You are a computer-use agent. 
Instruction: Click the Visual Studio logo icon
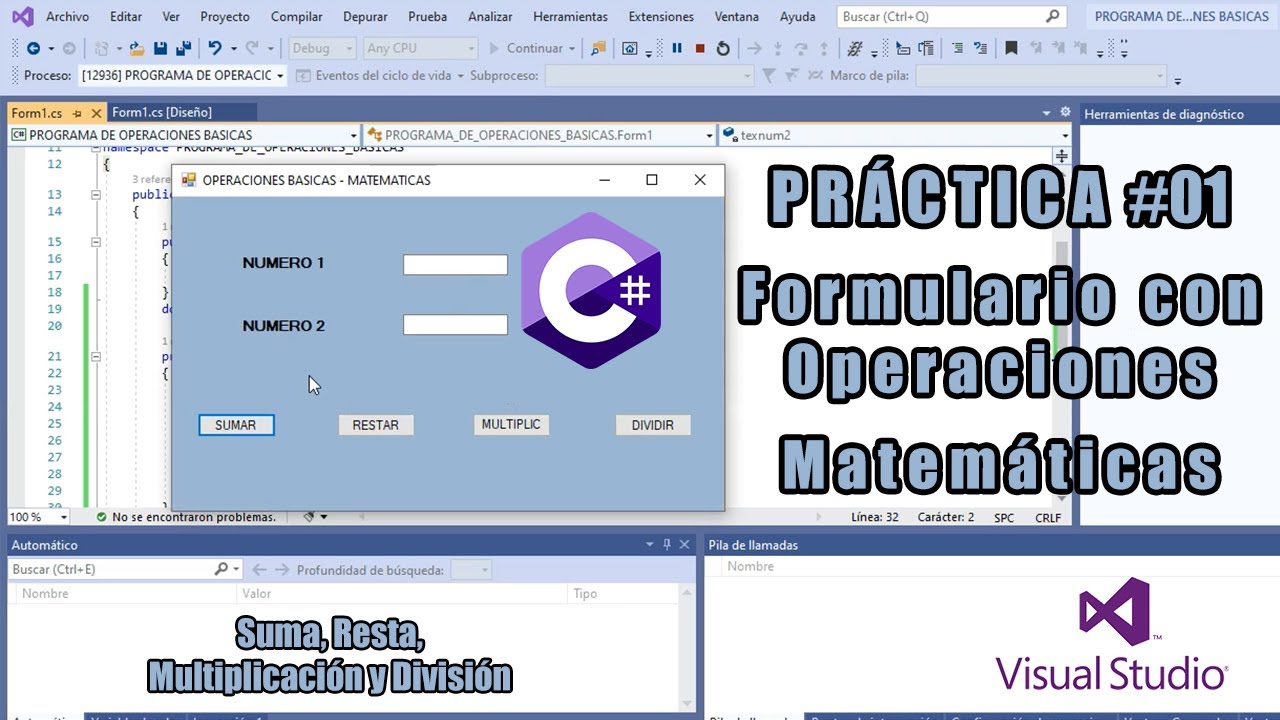click(21, 16)
